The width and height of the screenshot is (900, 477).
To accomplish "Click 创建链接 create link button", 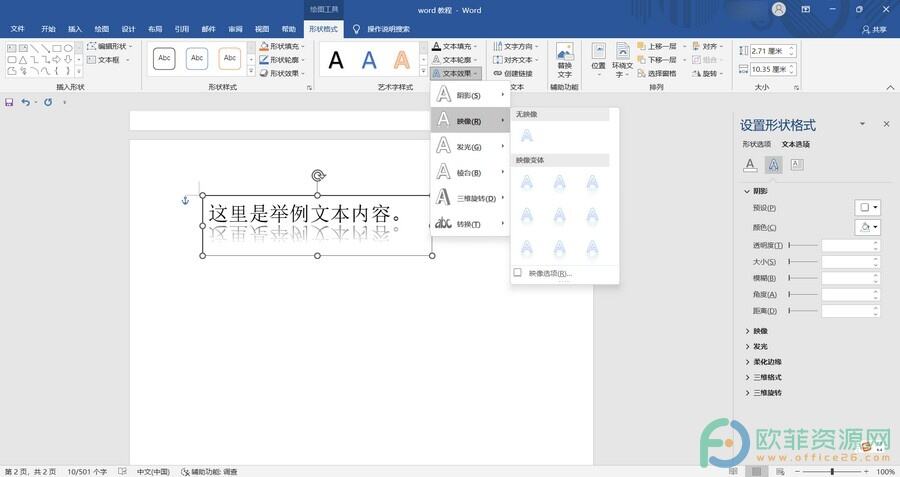I will point(513,73).
